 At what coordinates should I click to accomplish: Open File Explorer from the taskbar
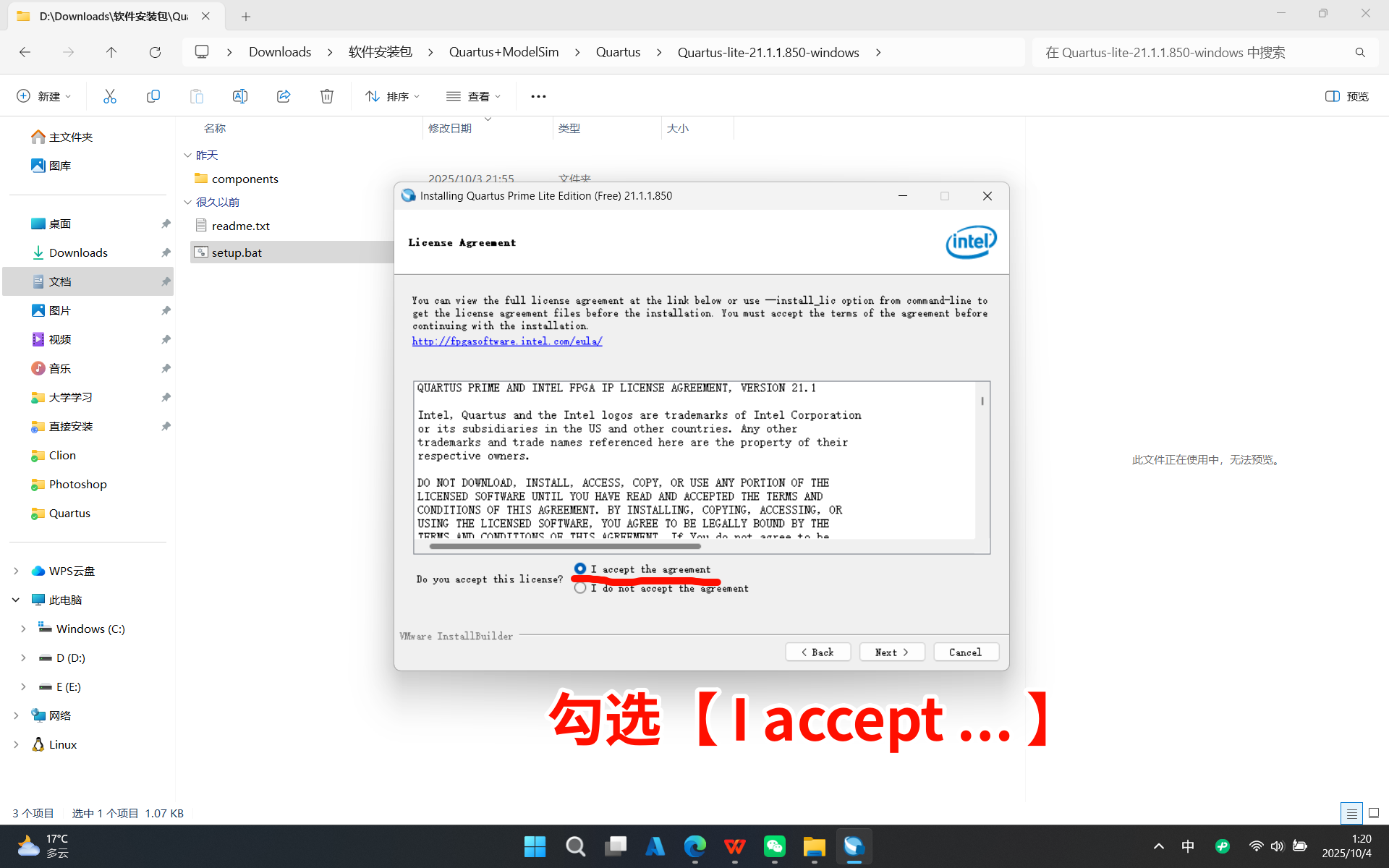[x=815, y=846]
